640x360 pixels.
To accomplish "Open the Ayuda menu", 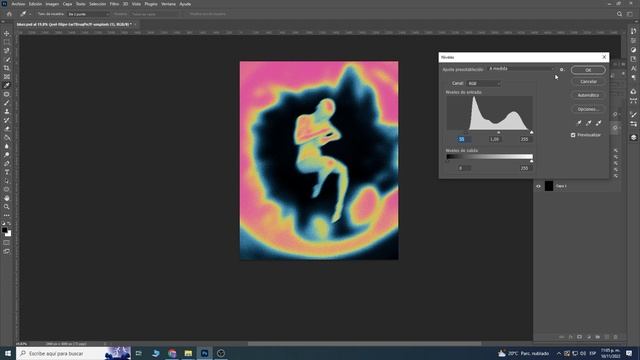I will pyautogui.click(x=185, y=4).
